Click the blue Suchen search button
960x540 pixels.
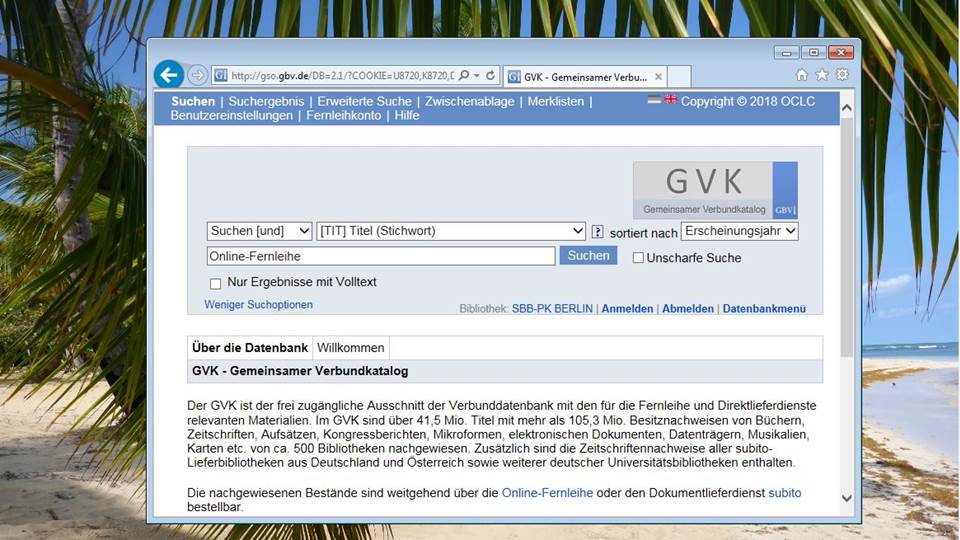tap(588, 256)
